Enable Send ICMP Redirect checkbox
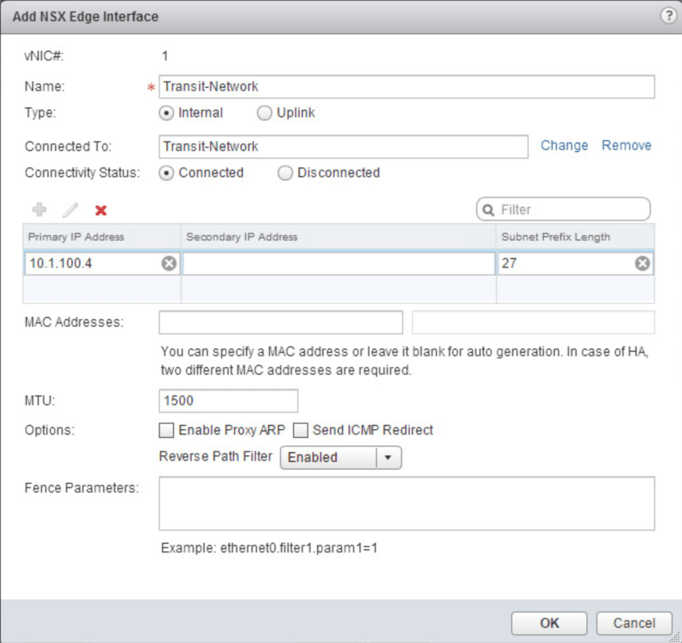The image size is (682, 643). (300, 430)
